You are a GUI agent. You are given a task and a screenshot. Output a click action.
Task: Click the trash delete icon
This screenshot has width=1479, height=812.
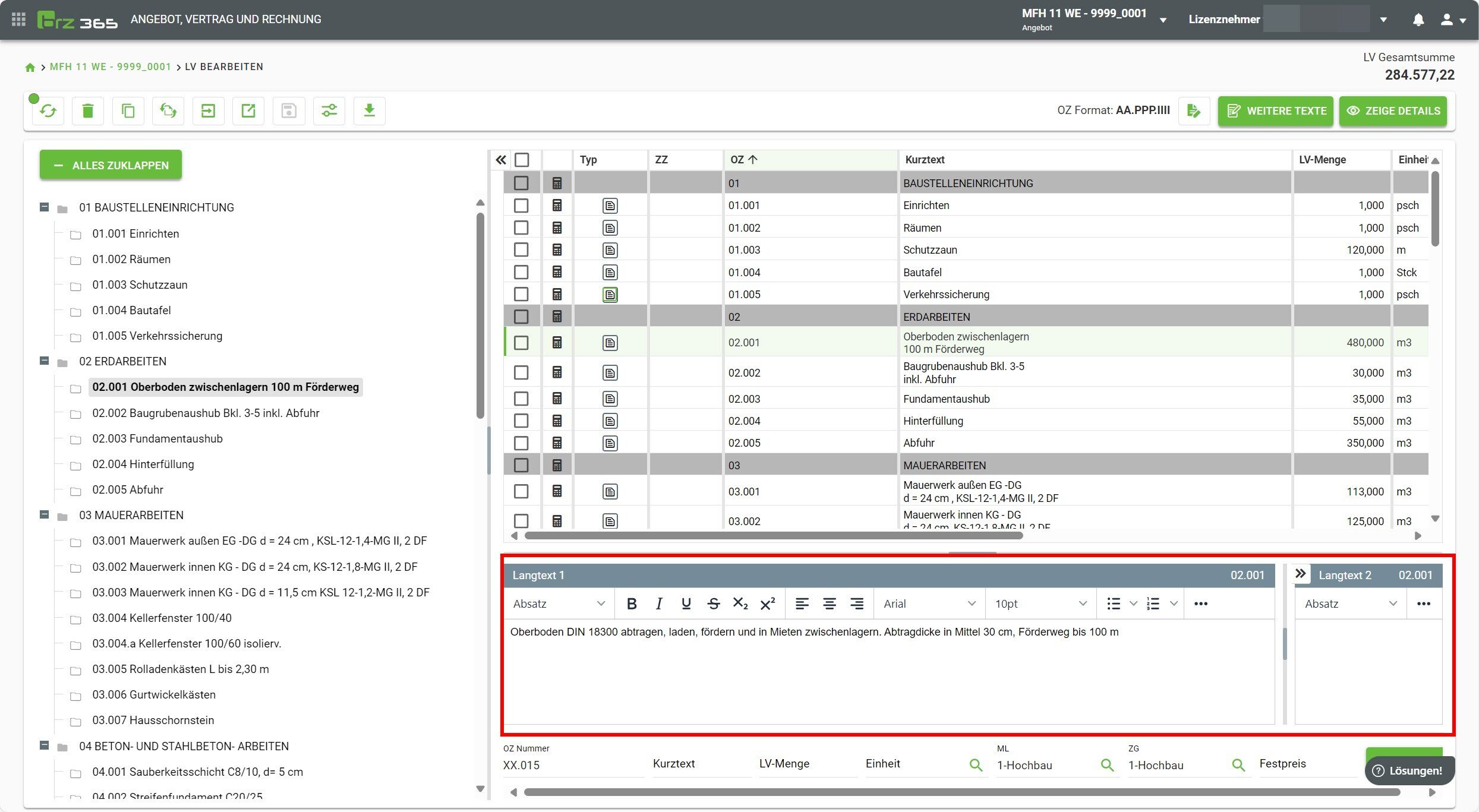pos(88,111)
